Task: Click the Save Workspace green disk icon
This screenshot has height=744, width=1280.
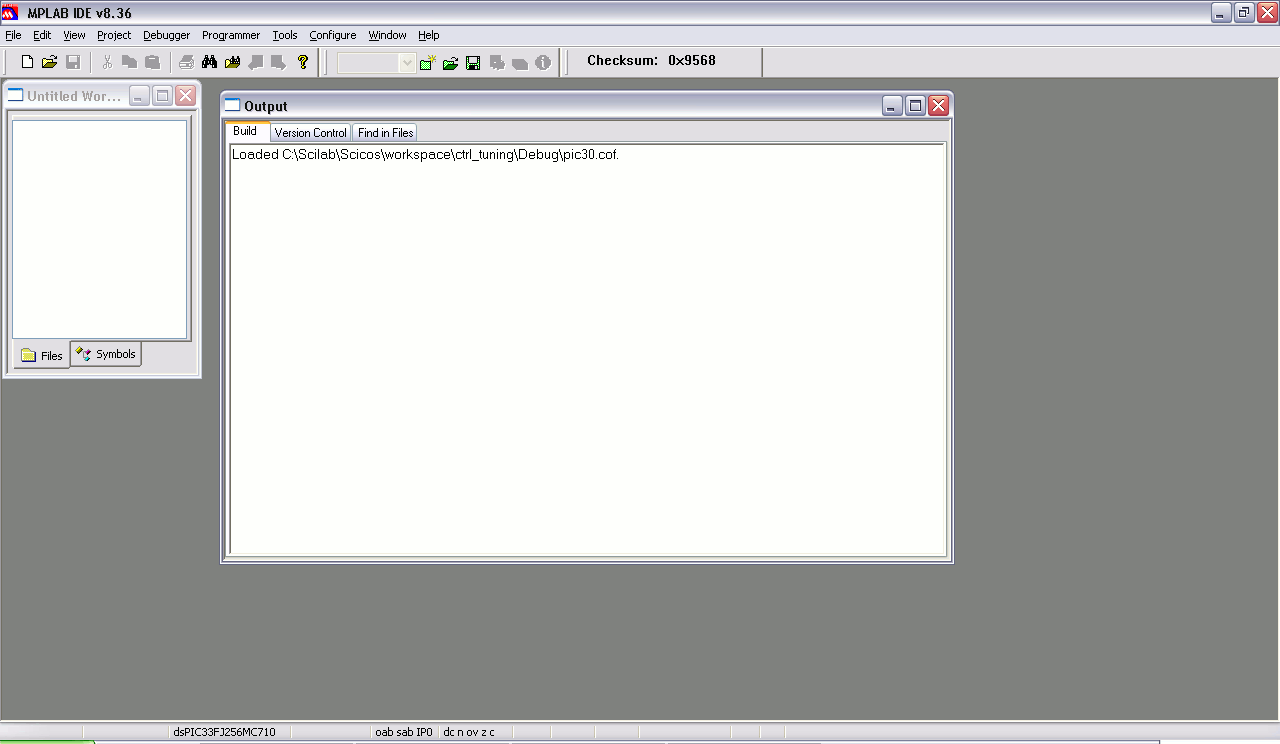Action: [473, 63]
